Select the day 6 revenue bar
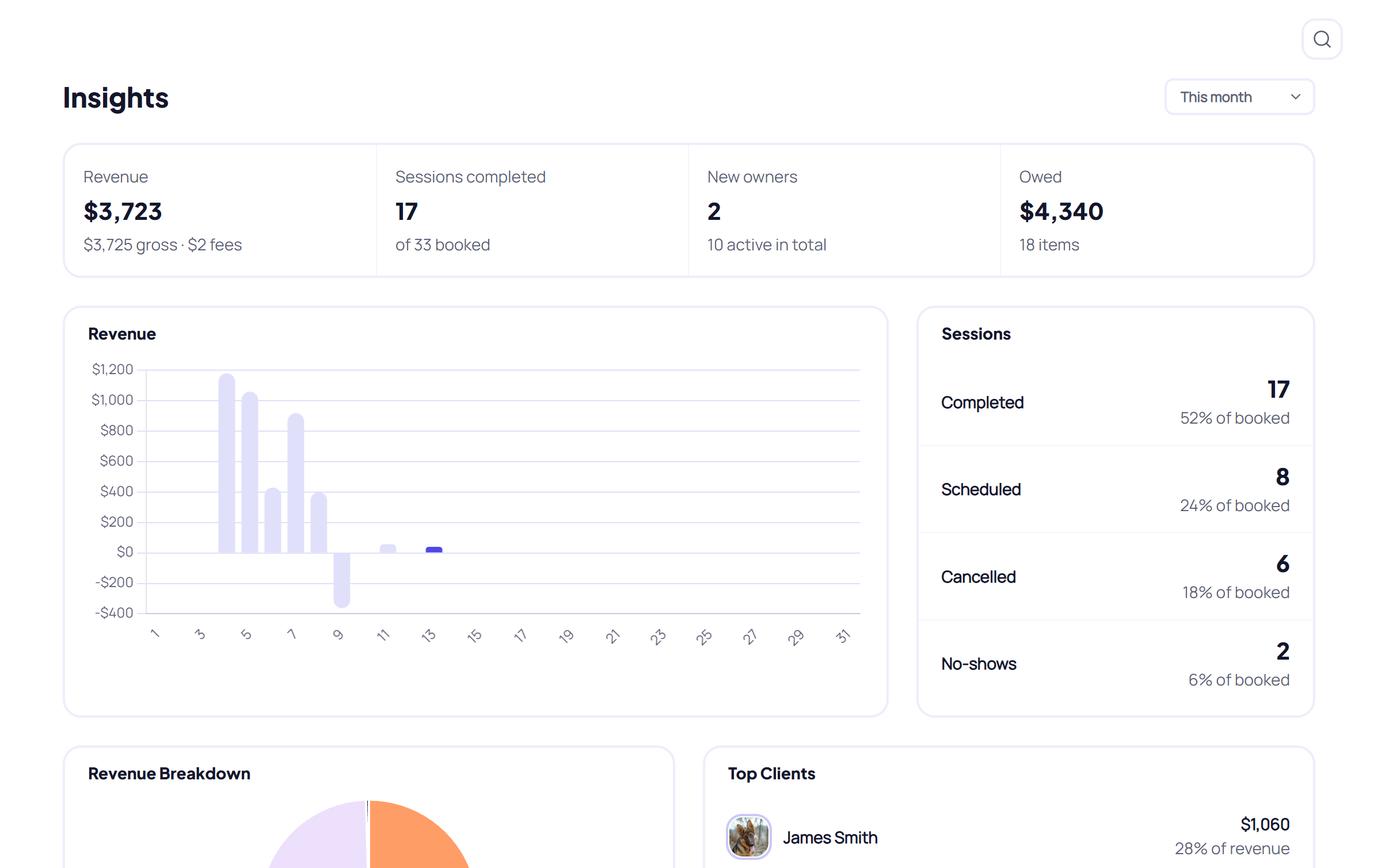Viewport: 1389px width, 868px height. coord(273,521)
